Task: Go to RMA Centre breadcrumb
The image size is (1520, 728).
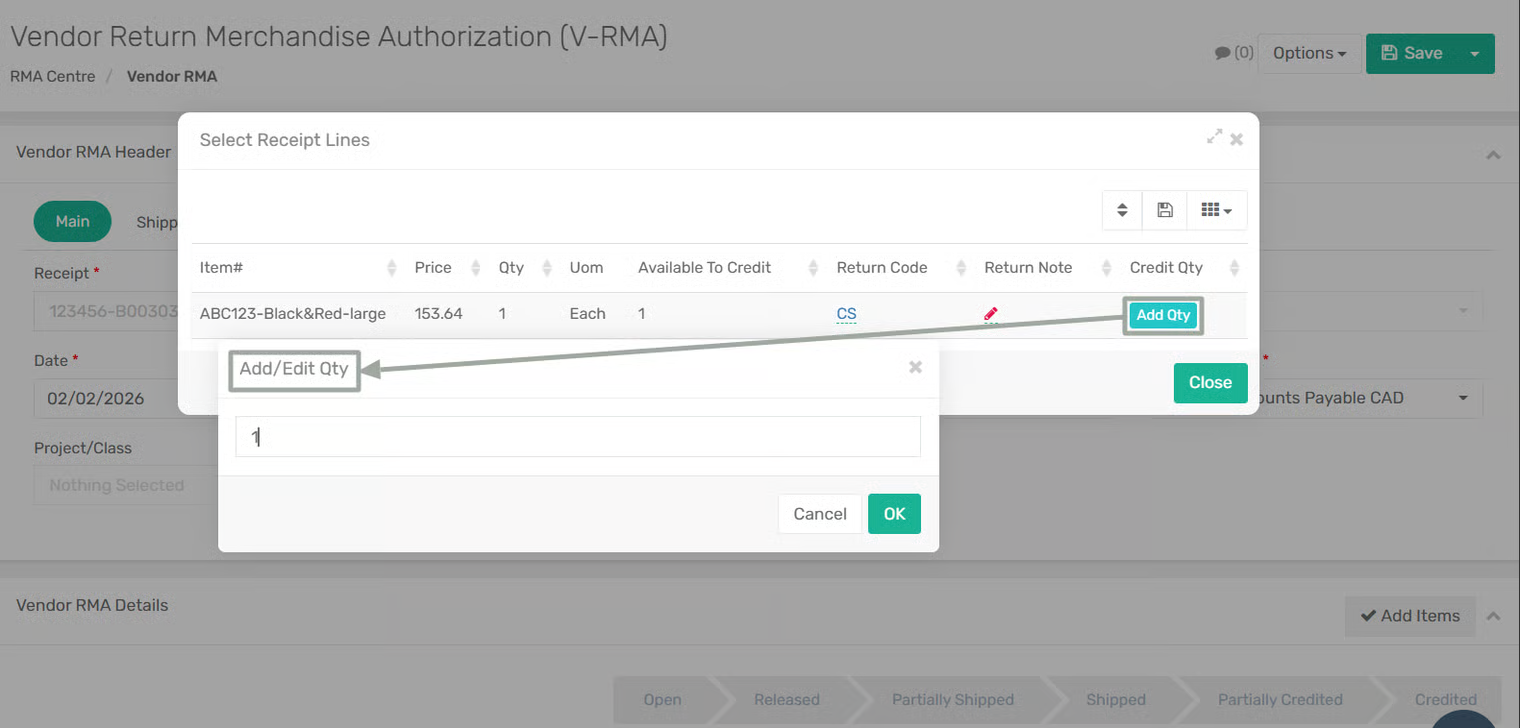Action: tap(53, 76)
